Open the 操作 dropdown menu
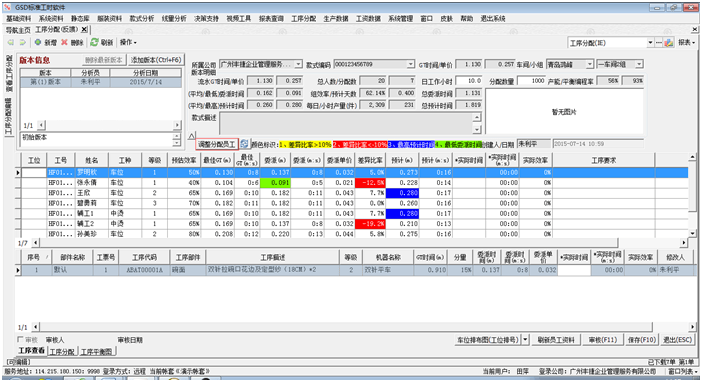Screen dimensions: 702x382 pyautogui.click(x=128, y=43)
